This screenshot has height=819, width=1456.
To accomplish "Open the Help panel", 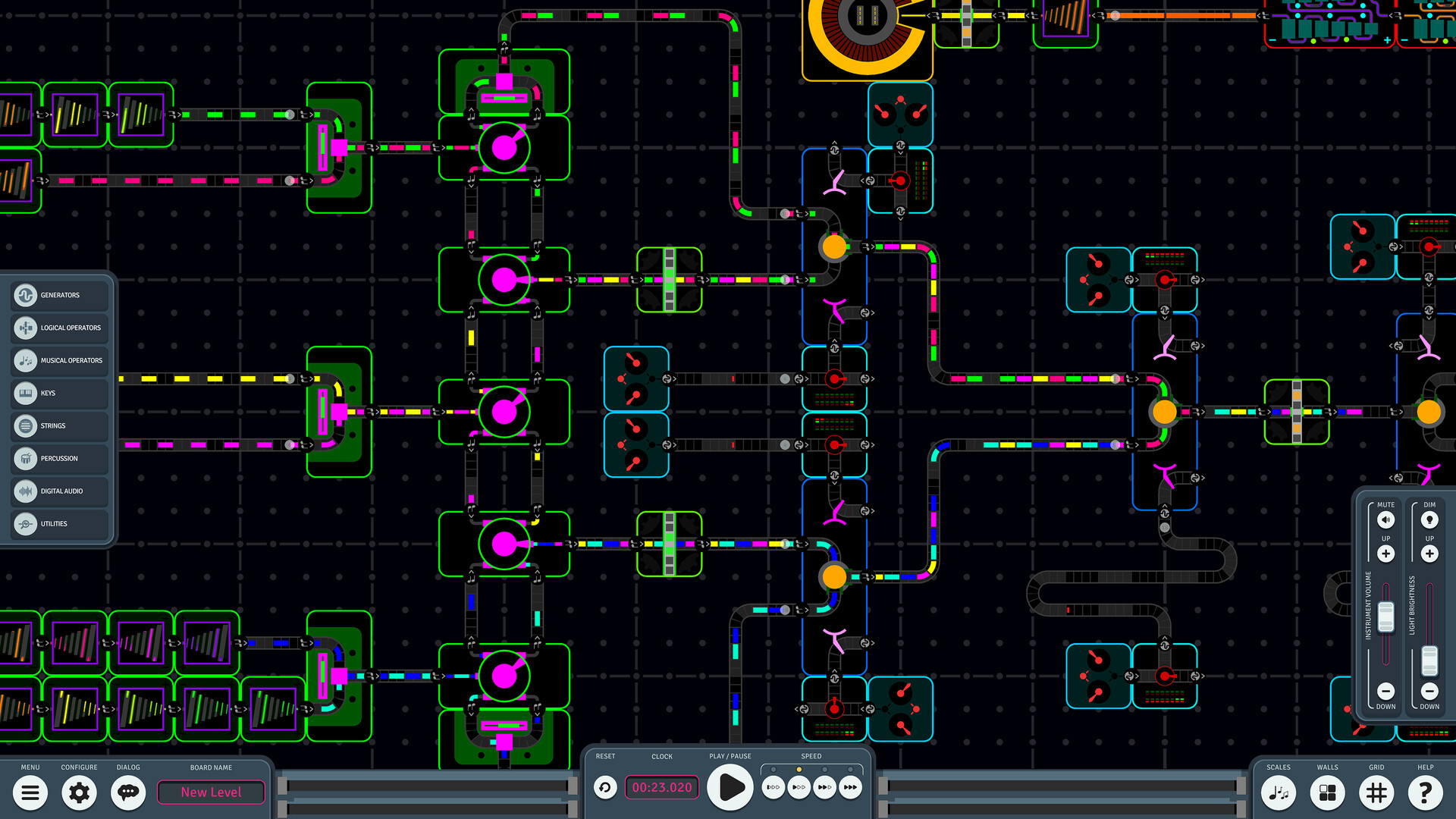I will pyautogui.click(x=1426, y=792).
